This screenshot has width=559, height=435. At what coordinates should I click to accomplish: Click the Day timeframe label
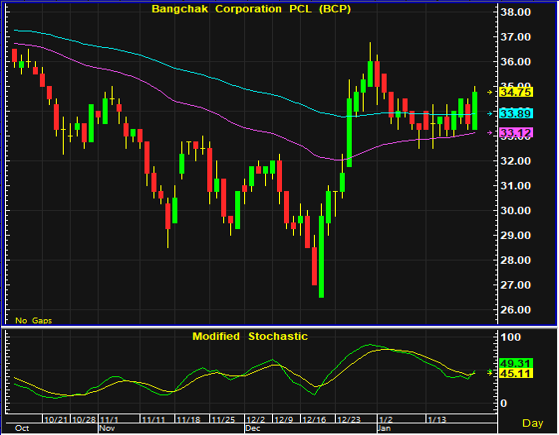pyautogui.click(x=533, y=423)
